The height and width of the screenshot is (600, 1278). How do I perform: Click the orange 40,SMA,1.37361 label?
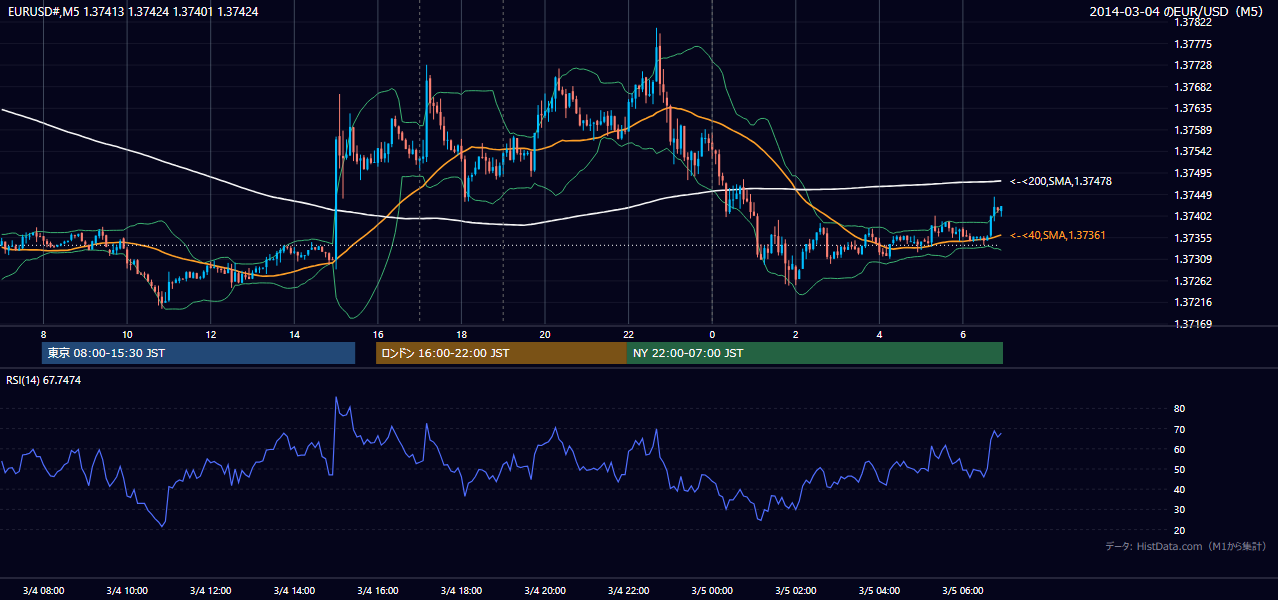(1058, 235)
